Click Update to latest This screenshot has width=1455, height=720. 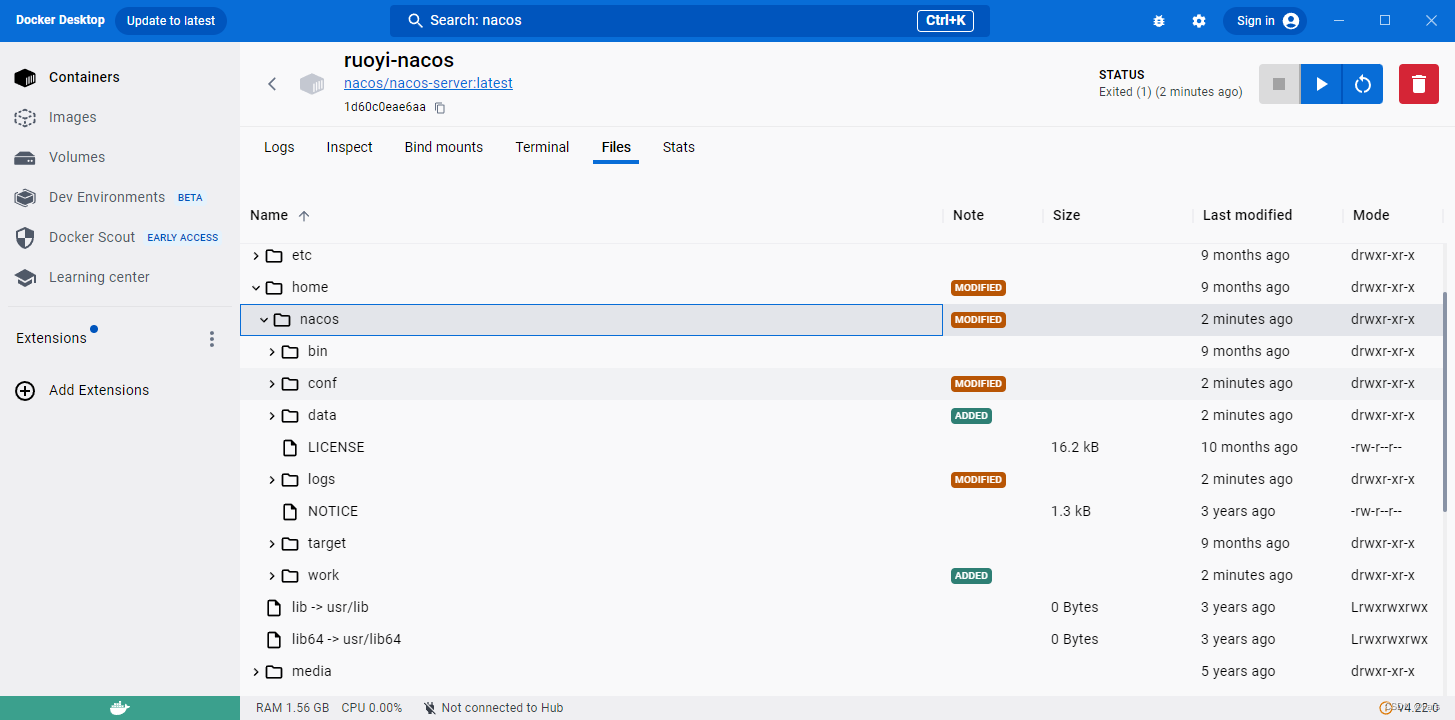pos(170,20)
